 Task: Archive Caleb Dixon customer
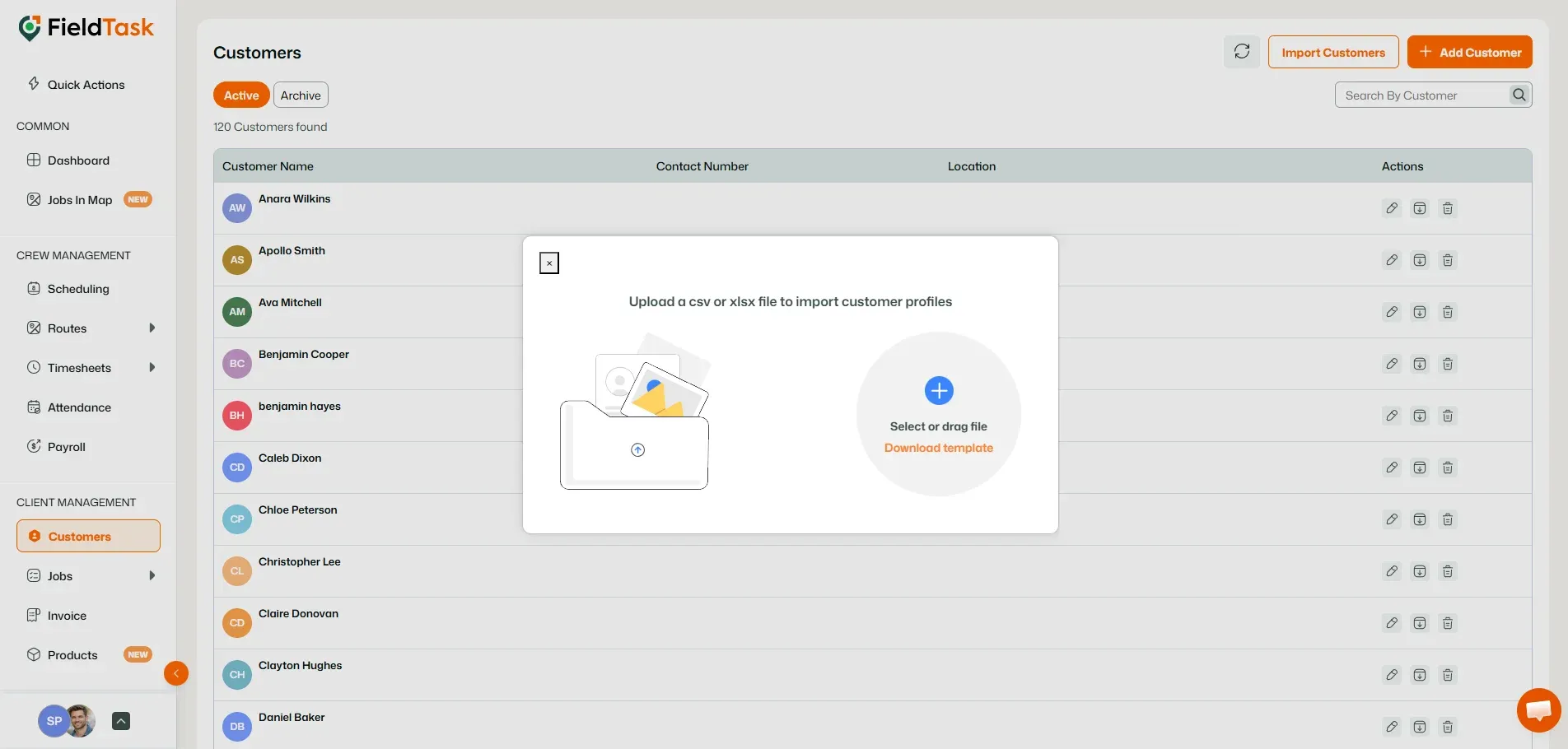(x=1420, y=468)
